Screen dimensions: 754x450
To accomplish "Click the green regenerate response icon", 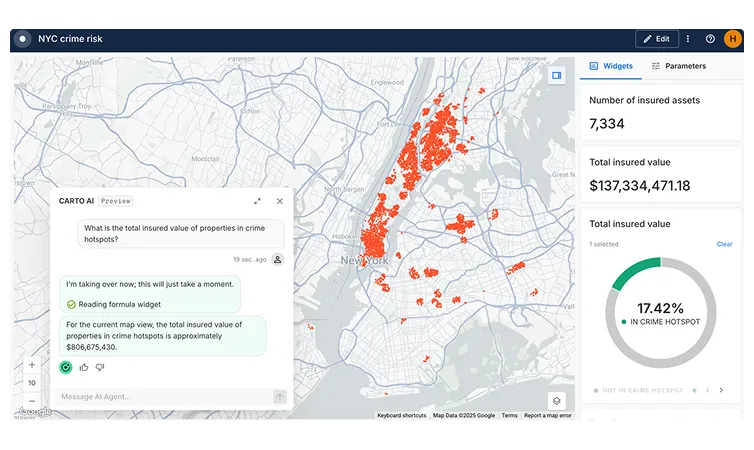I will [x=66, y=367].
